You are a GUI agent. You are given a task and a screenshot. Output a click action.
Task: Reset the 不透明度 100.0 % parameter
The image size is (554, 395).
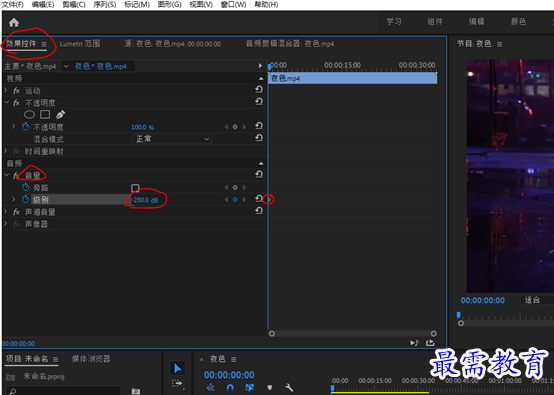(x=259, y=126)
